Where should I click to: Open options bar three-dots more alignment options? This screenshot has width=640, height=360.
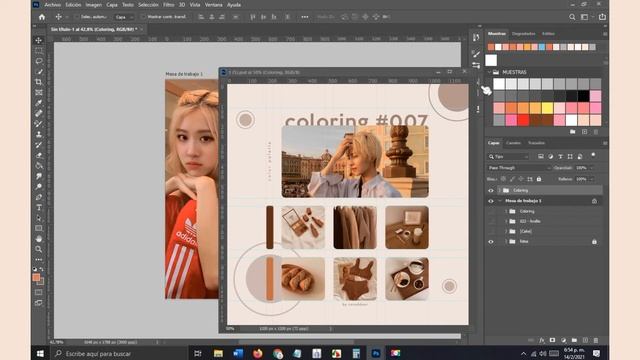click(305, 17)
